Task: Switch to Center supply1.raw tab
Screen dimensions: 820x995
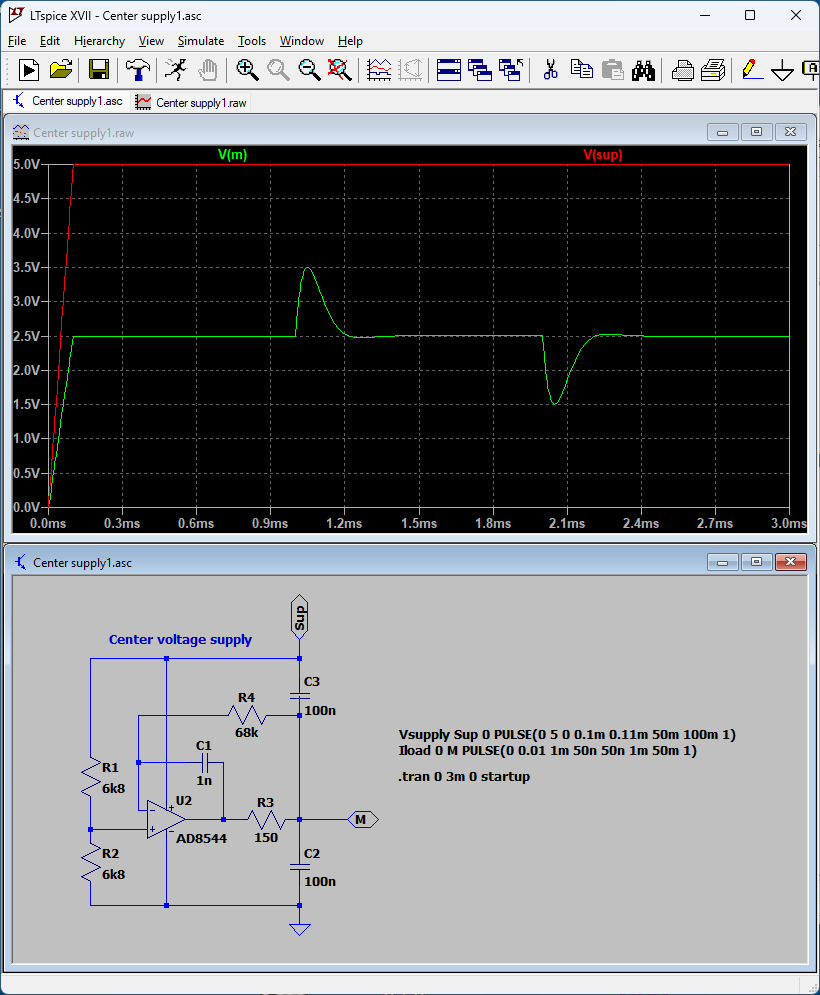Action: tap(192, 102)
